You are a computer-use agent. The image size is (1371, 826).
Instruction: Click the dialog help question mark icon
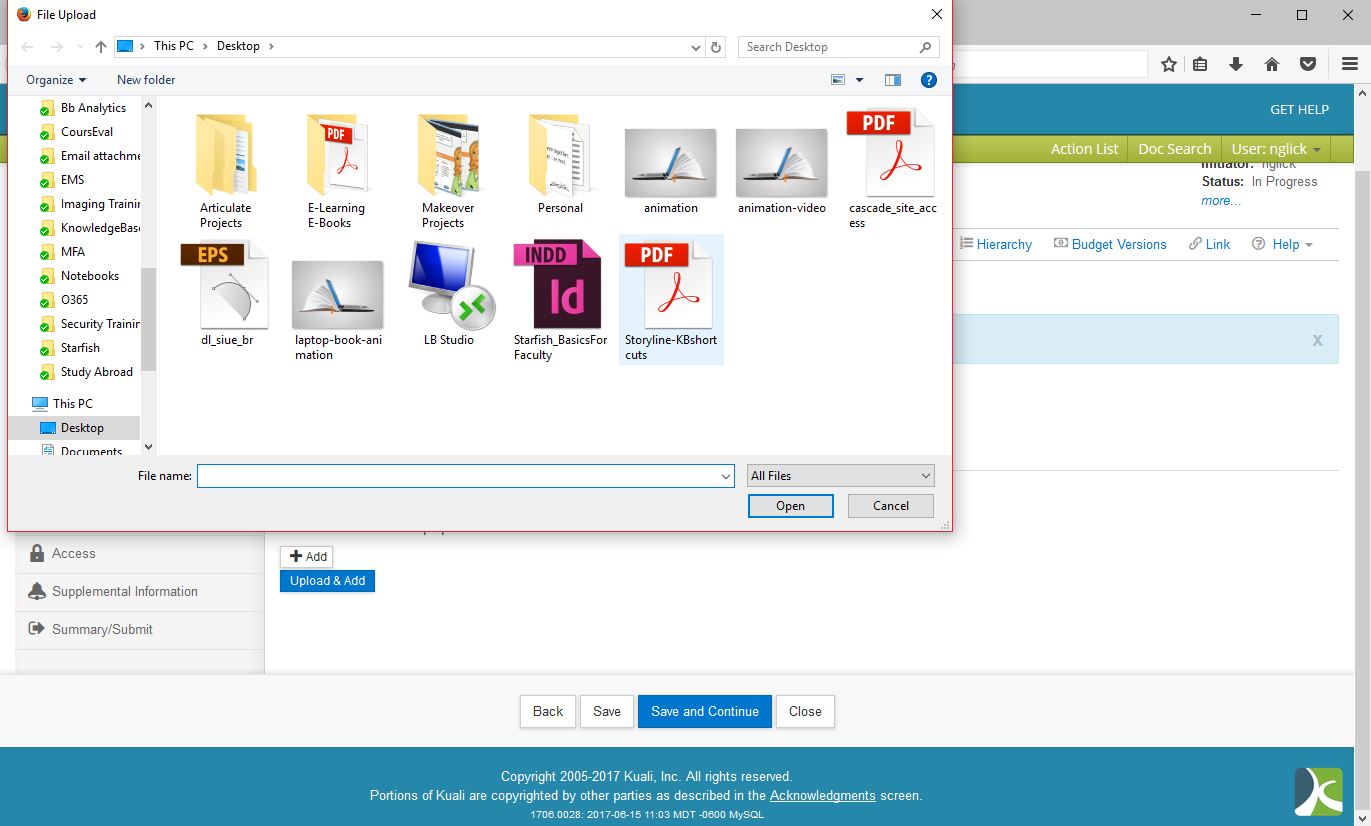click(x=928, y=80)
